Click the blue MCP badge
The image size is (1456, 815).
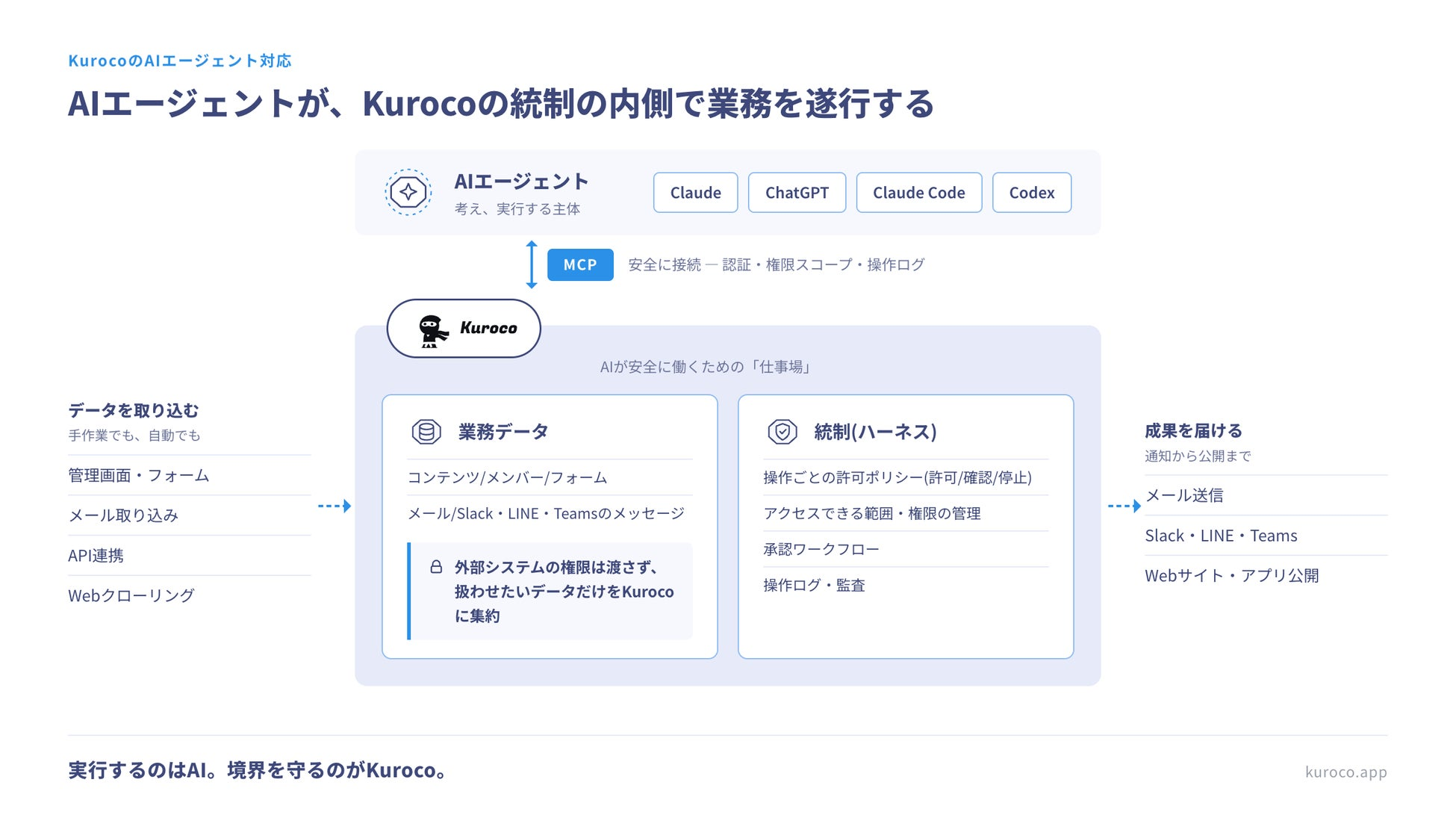(580, 264)
